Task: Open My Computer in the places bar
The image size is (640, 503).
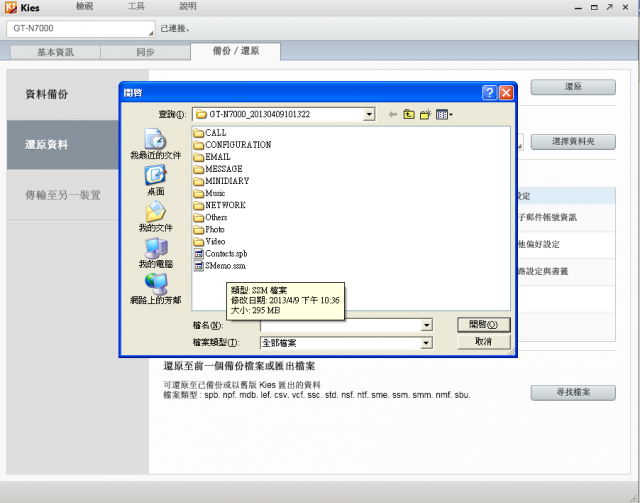Action: 155,253
